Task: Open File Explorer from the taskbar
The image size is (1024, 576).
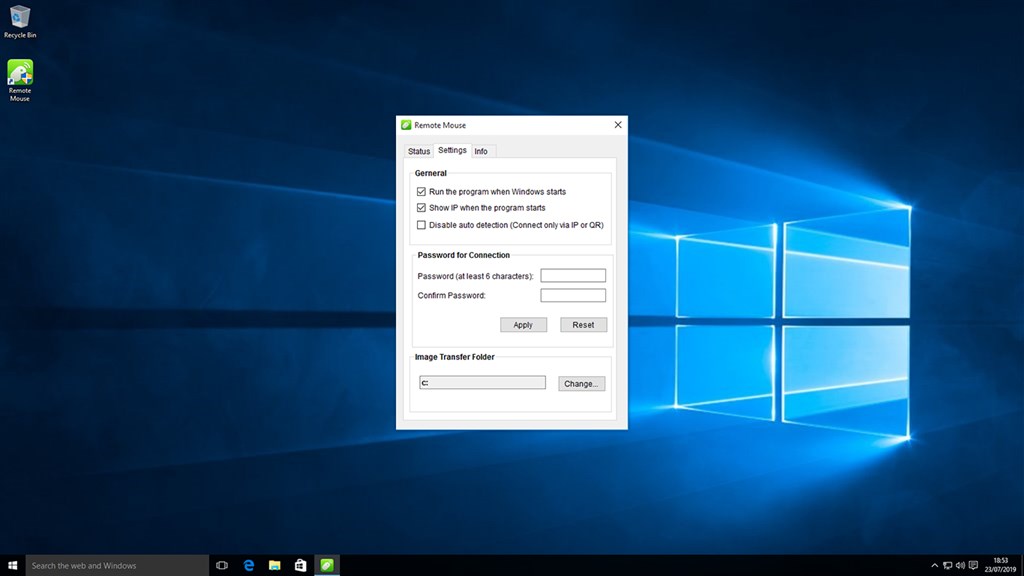Action: (x=274, y=566)
